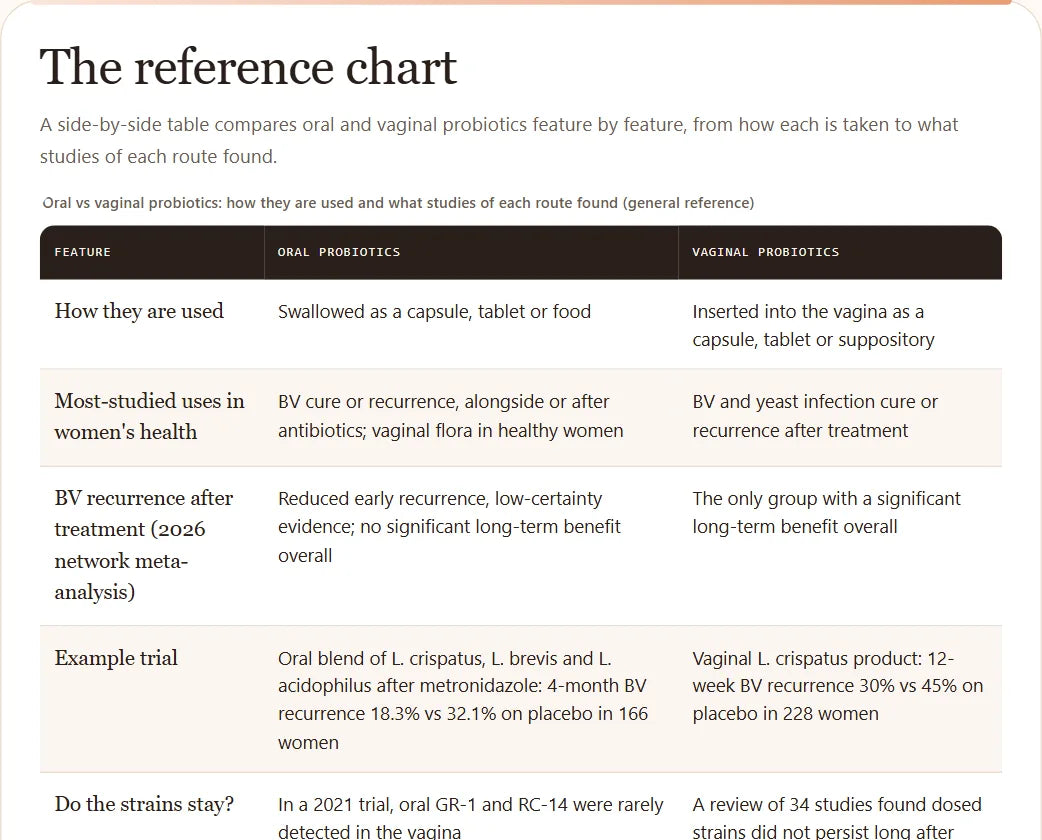Image resolution: width=1042 pixels, height=840 pixels.
Task: Select the 'Do the strains stay?' row label
Action: 144,804
